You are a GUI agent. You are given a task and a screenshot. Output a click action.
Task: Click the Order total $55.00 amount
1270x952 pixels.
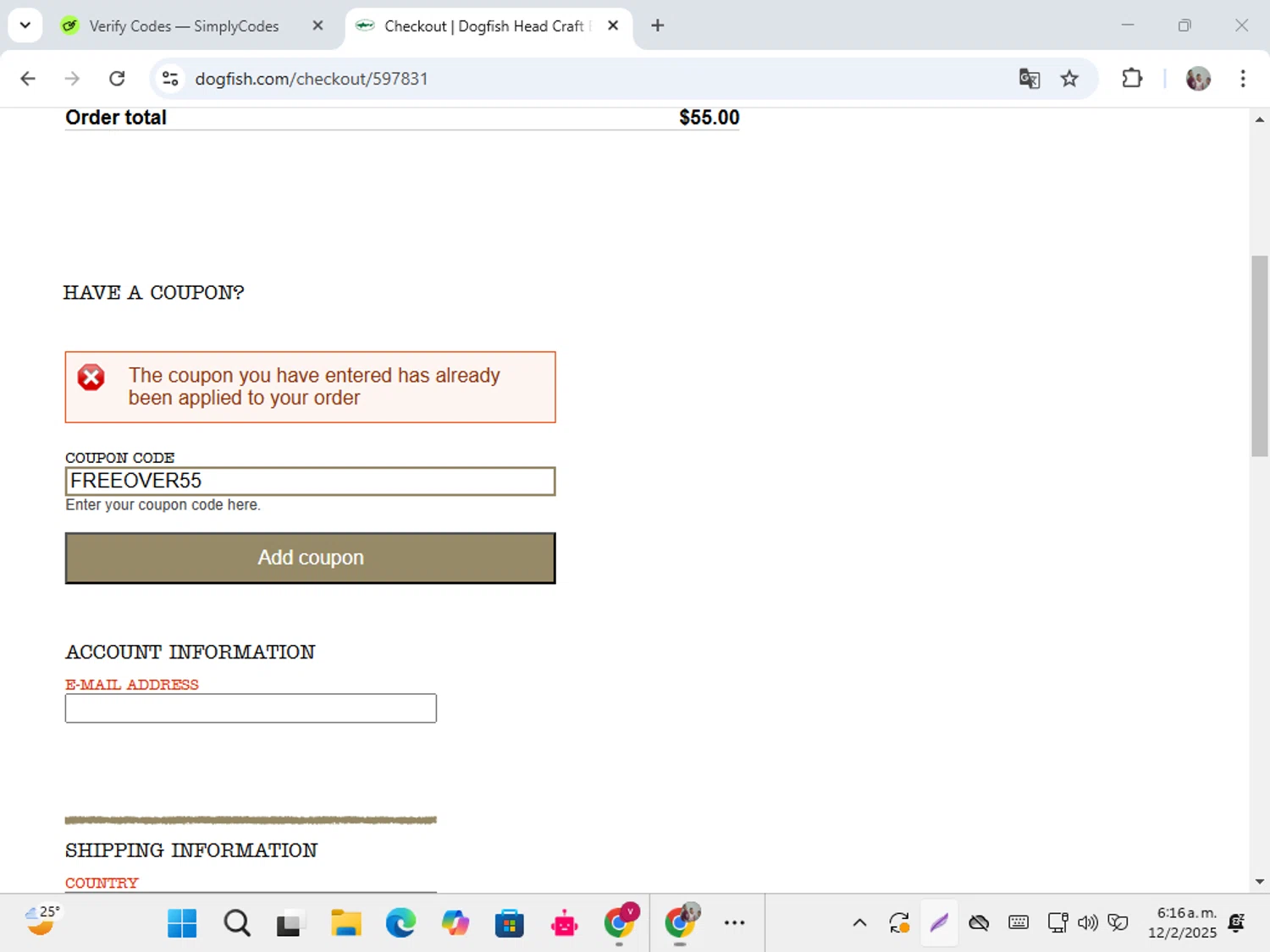[710, 118]
